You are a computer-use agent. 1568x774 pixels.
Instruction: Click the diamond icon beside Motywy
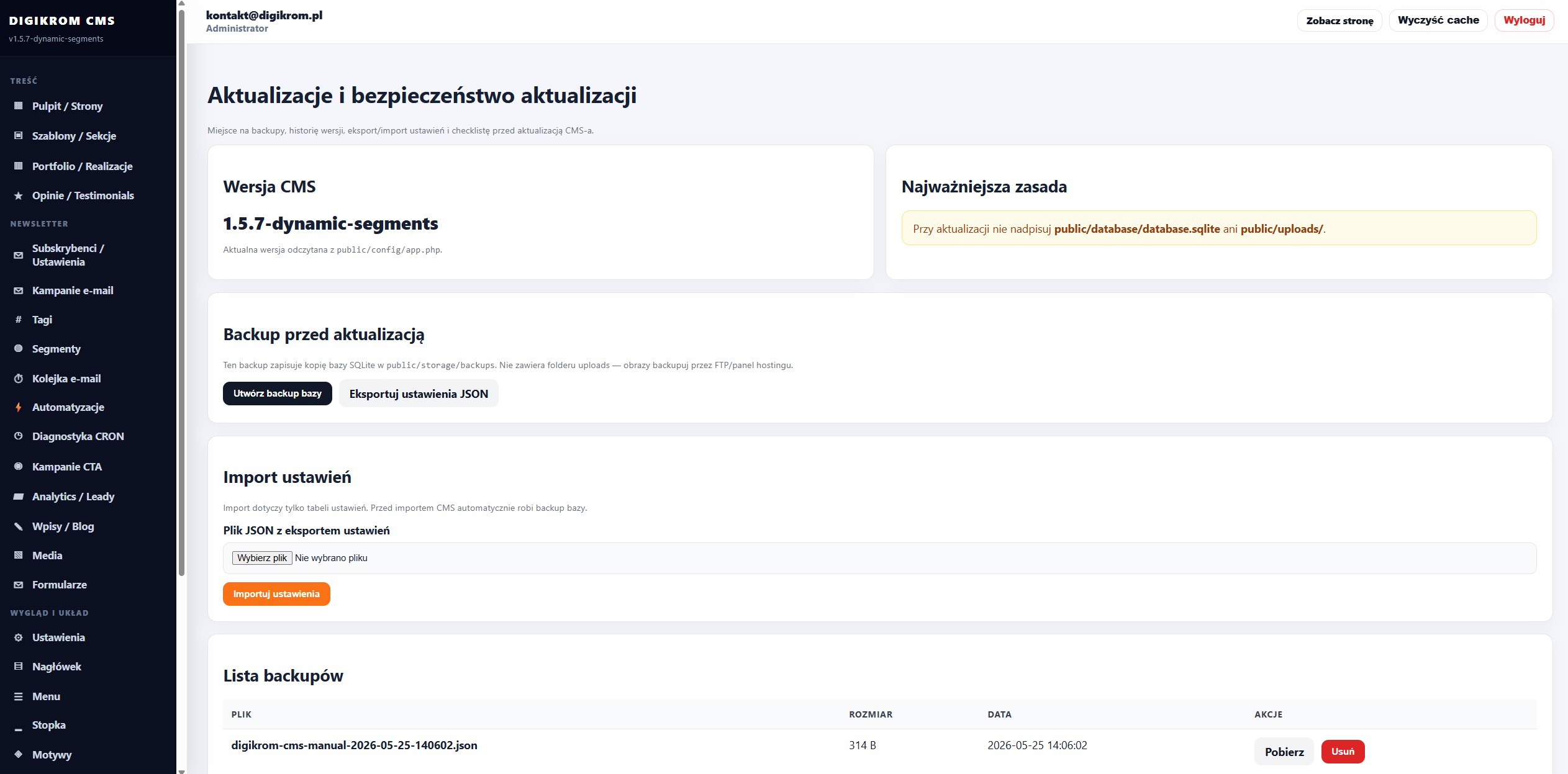(19, 755)
